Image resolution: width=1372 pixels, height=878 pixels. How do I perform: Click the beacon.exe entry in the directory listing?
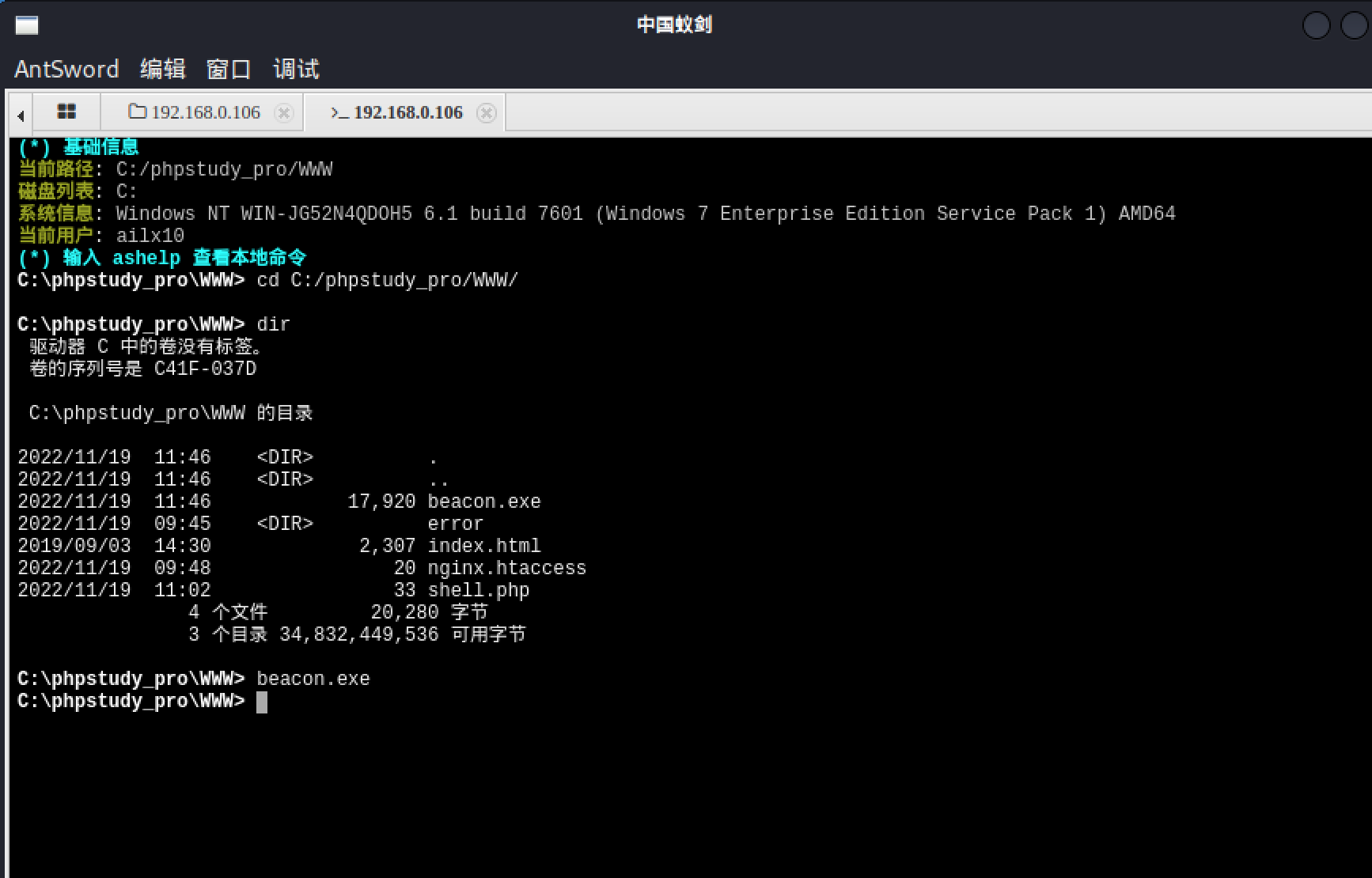pyautogui.click(x=484, y=501)
